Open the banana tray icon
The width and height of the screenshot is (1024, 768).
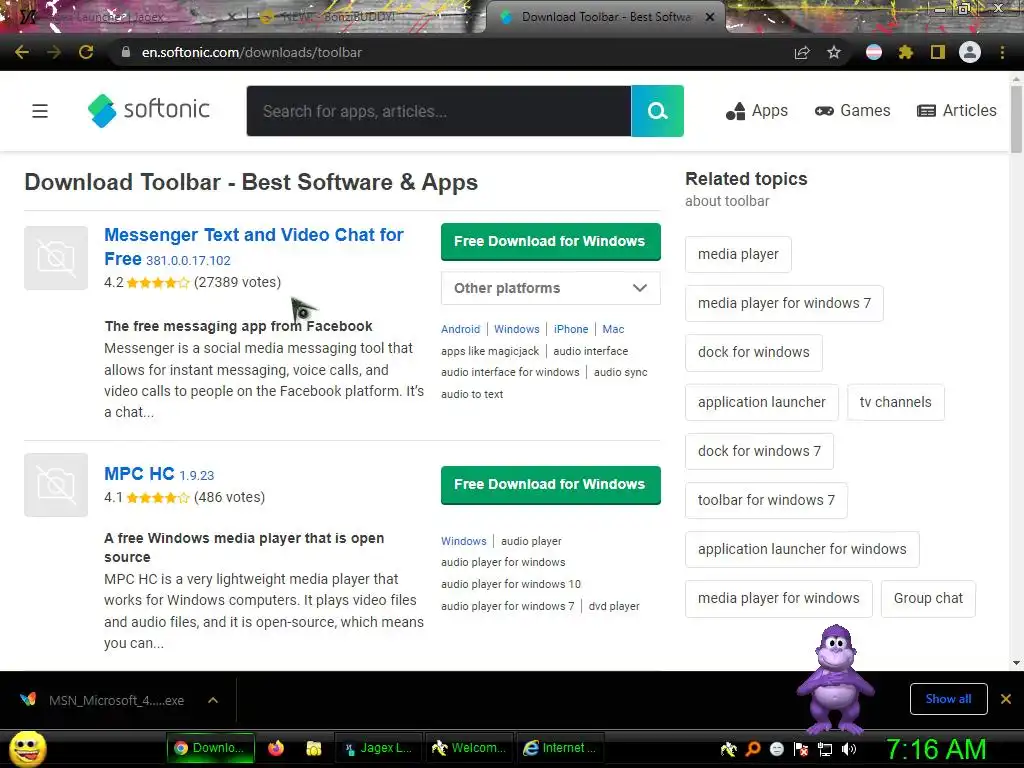[x=729, y=749]
